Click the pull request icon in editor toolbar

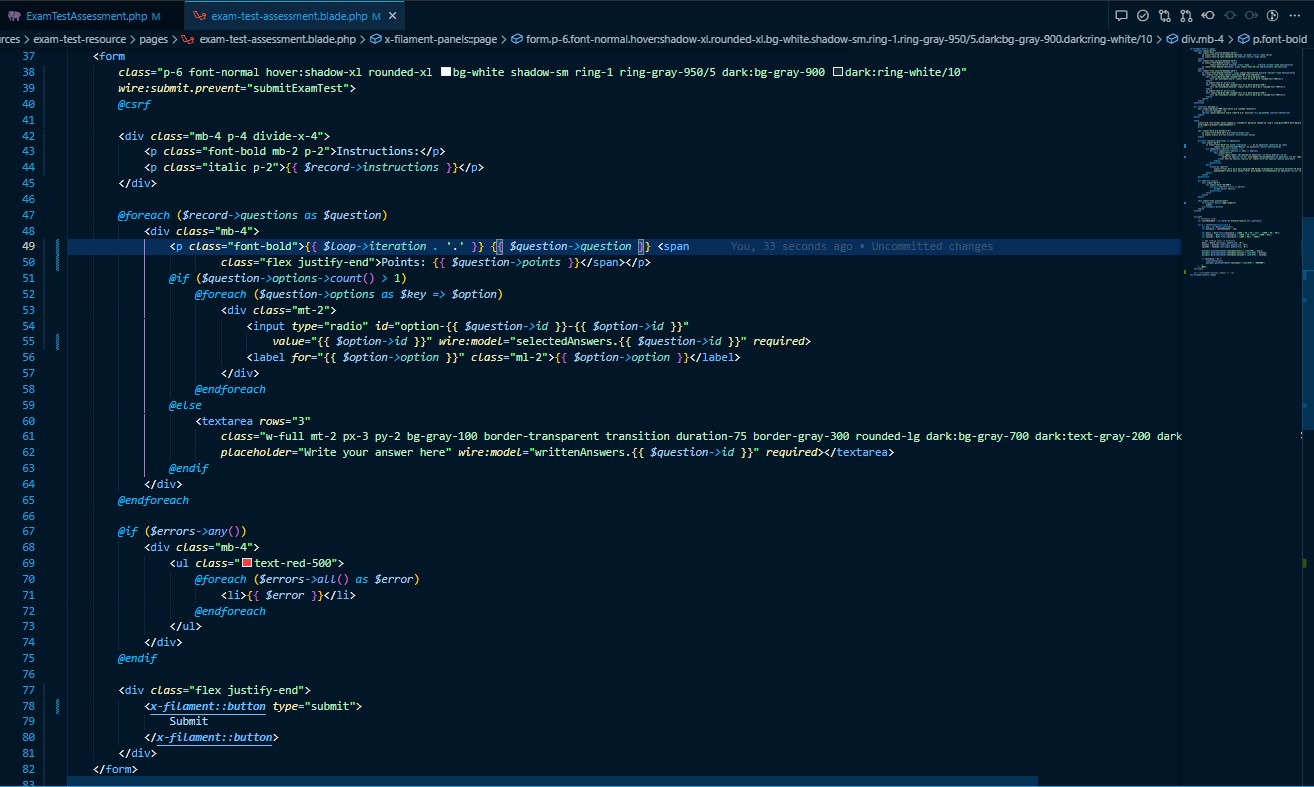coord(1187,16)
